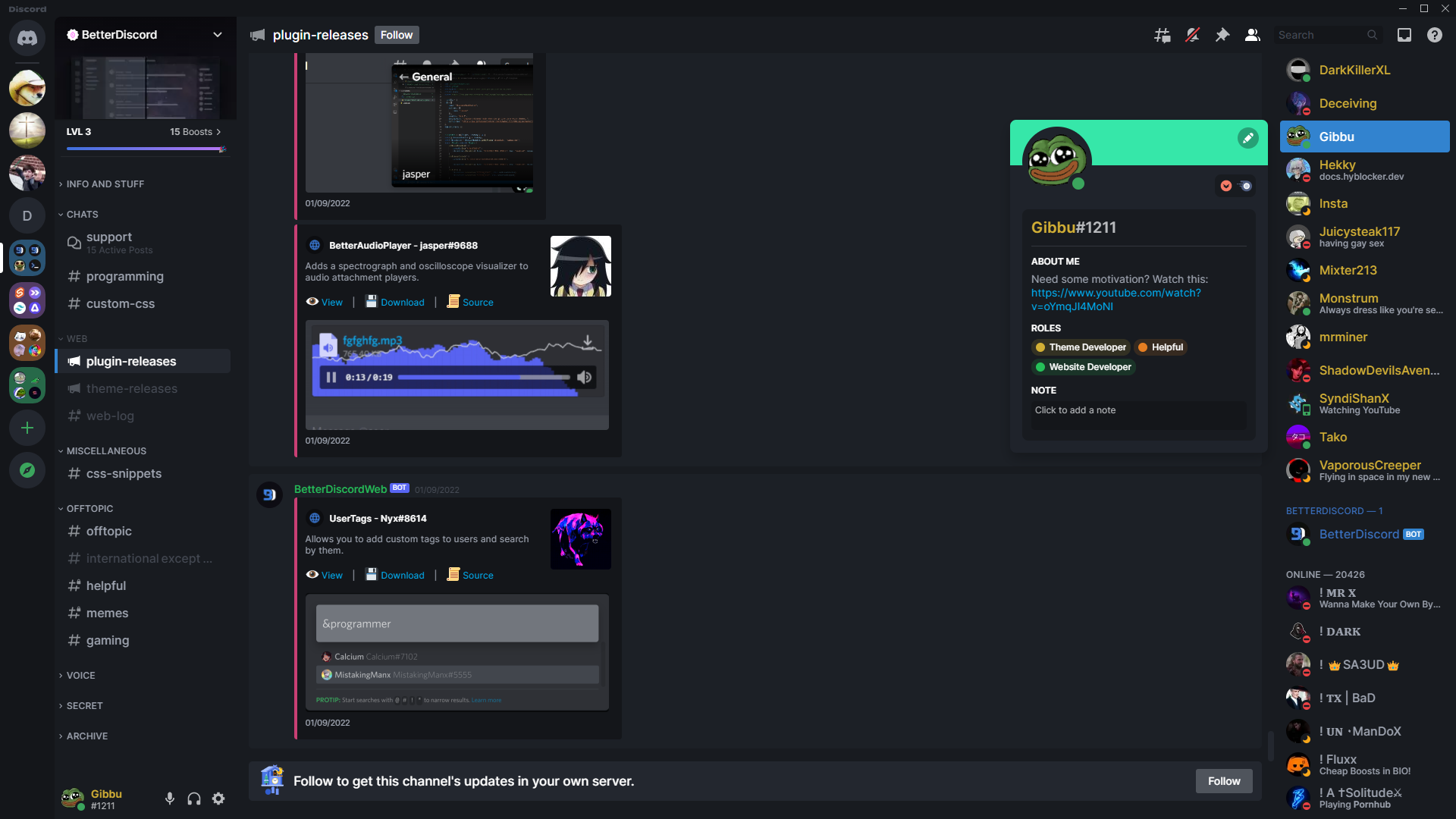1456x819 pixels.
Task: Switch to the theme-releases channel
Action: 131,388
